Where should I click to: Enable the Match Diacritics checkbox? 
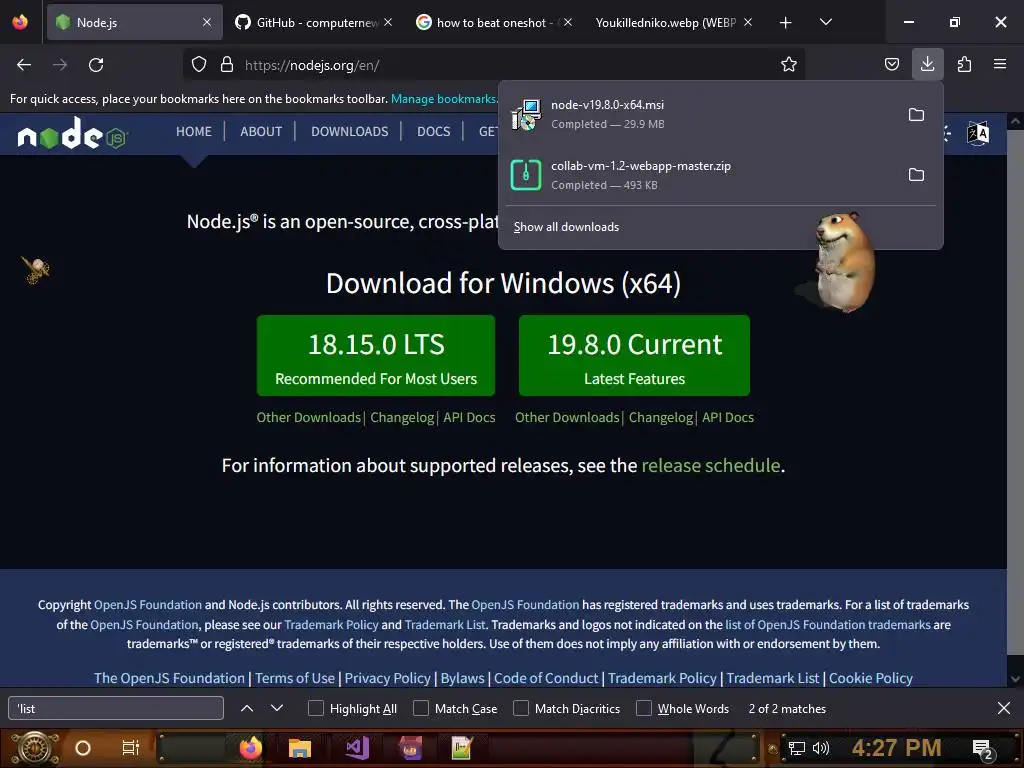pyautogui.click(x=520, y=708)
